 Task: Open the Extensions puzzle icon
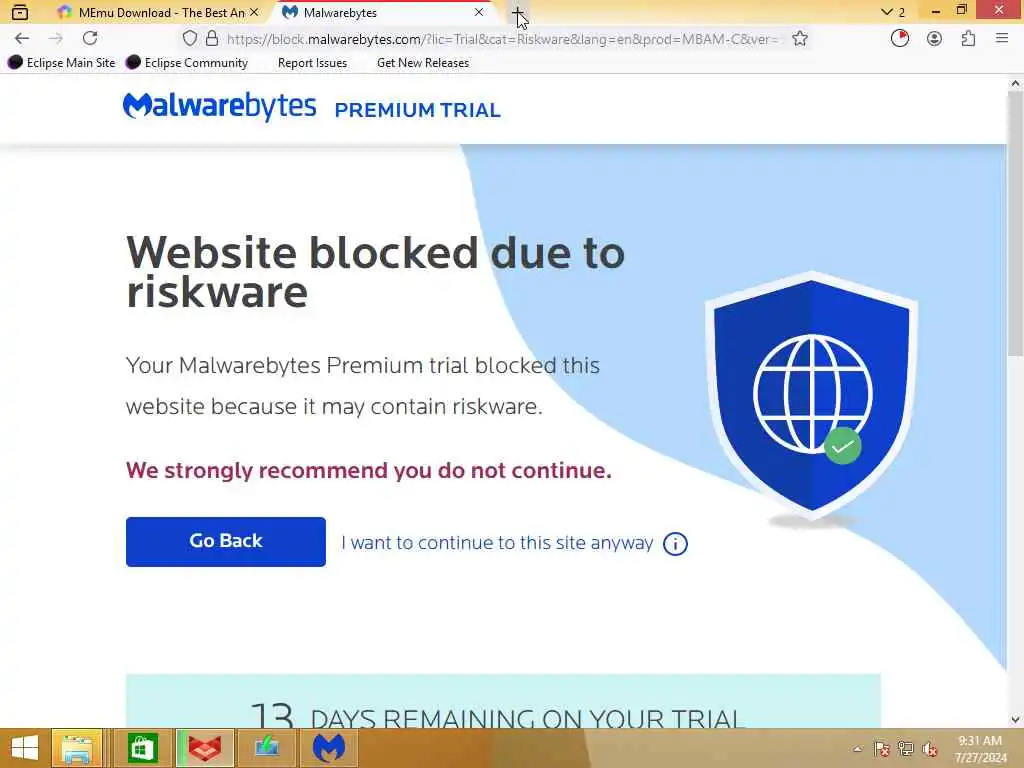tap(968, 39)
